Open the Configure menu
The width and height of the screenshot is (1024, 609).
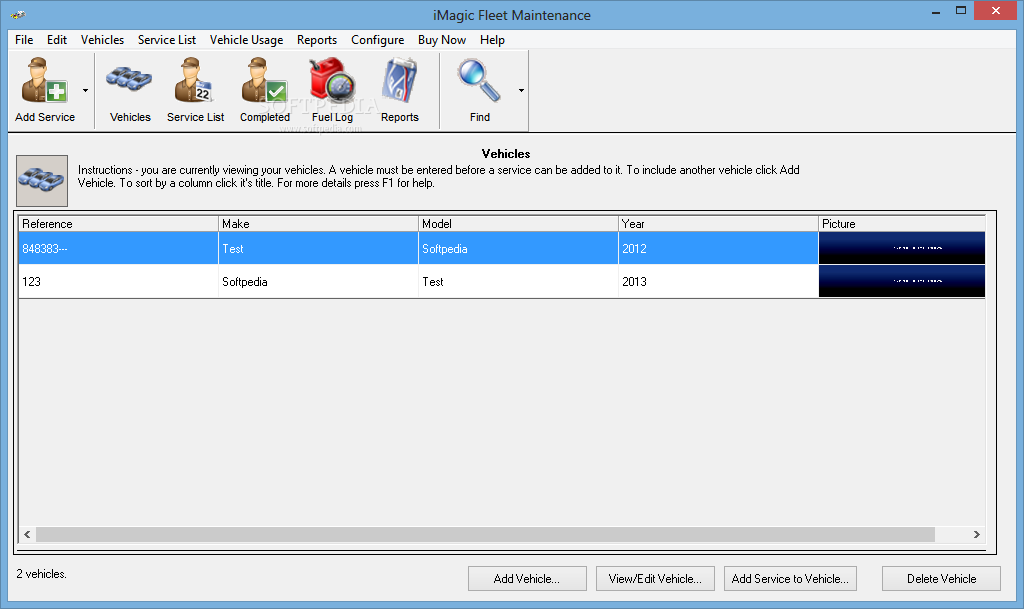pos(377,40)
